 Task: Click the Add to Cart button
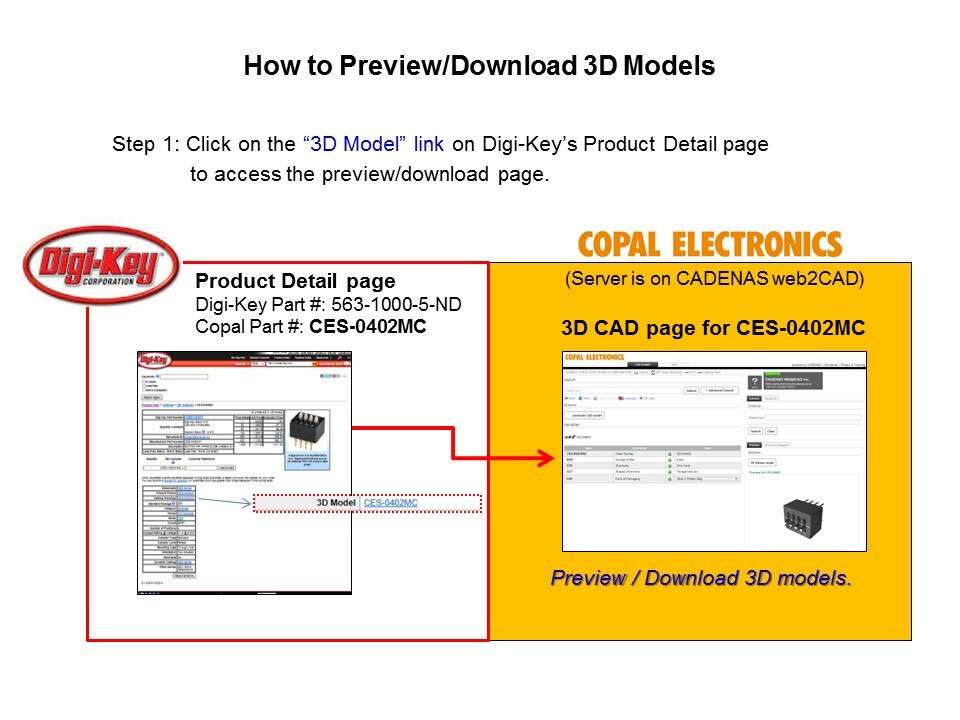pyautogui.click(x=226, y=467)
